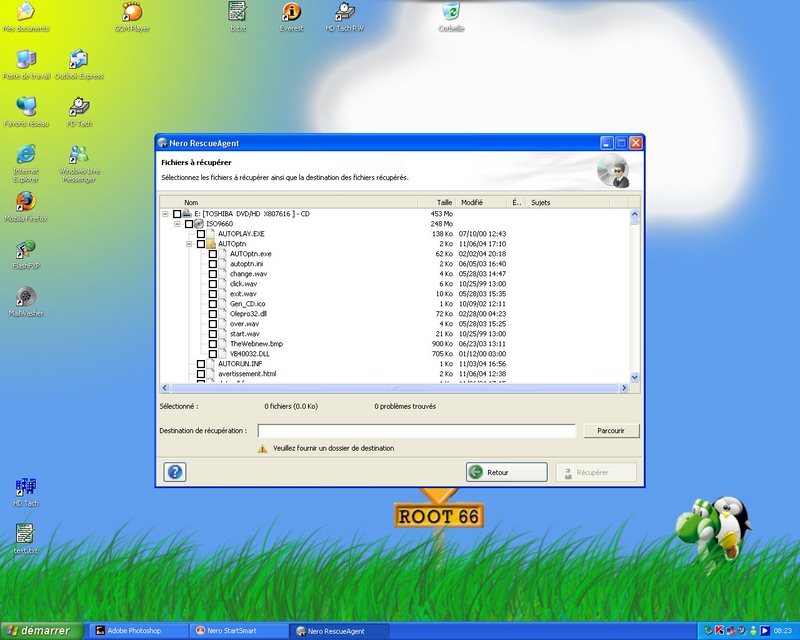Click the Récupérer button
This screenshot has height=640, width=800.
coord(596,472)
